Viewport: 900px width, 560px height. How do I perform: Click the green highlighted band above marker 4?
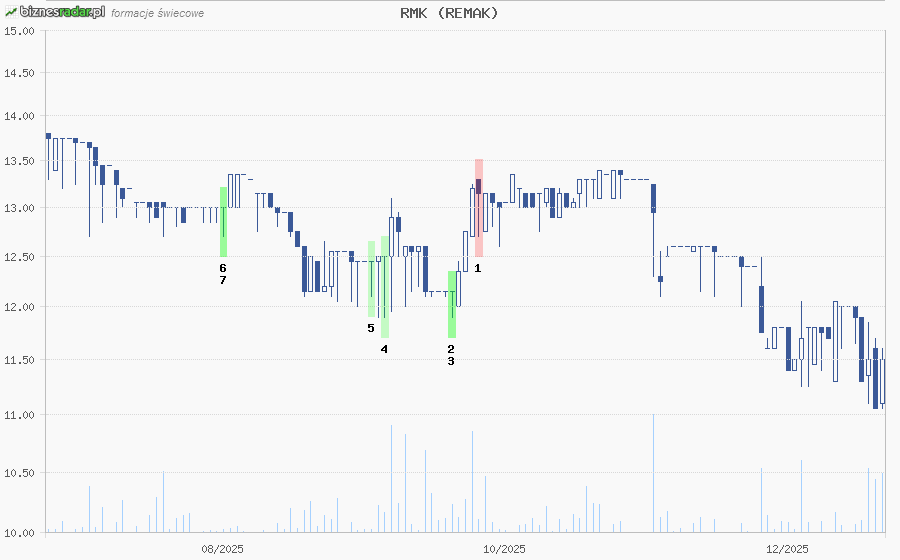[385, 286]
